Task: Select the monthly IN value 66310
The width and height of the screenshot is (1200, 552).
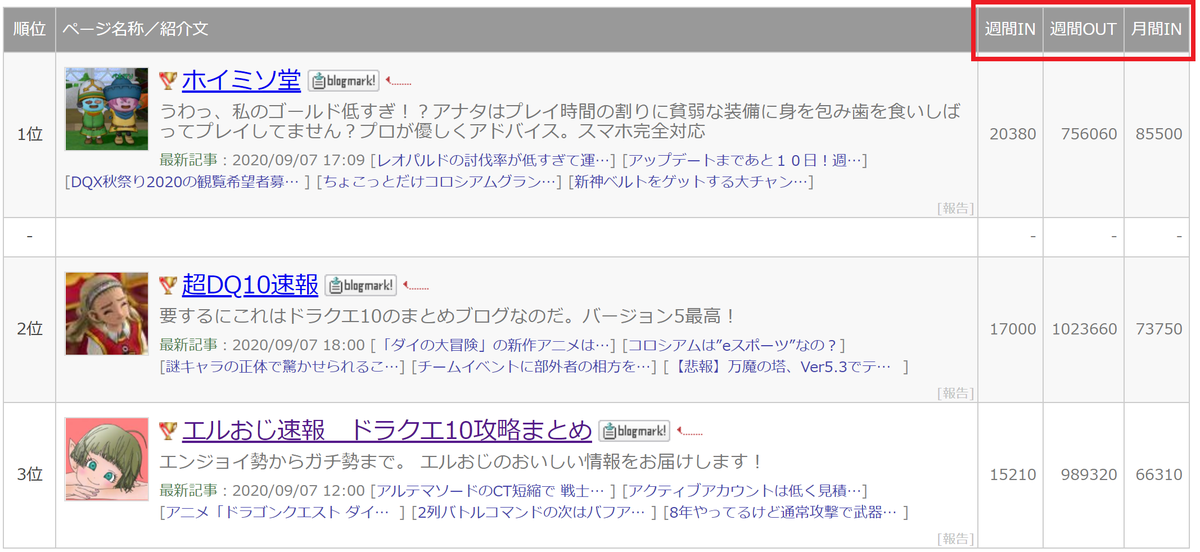Action: [1160, 474]
